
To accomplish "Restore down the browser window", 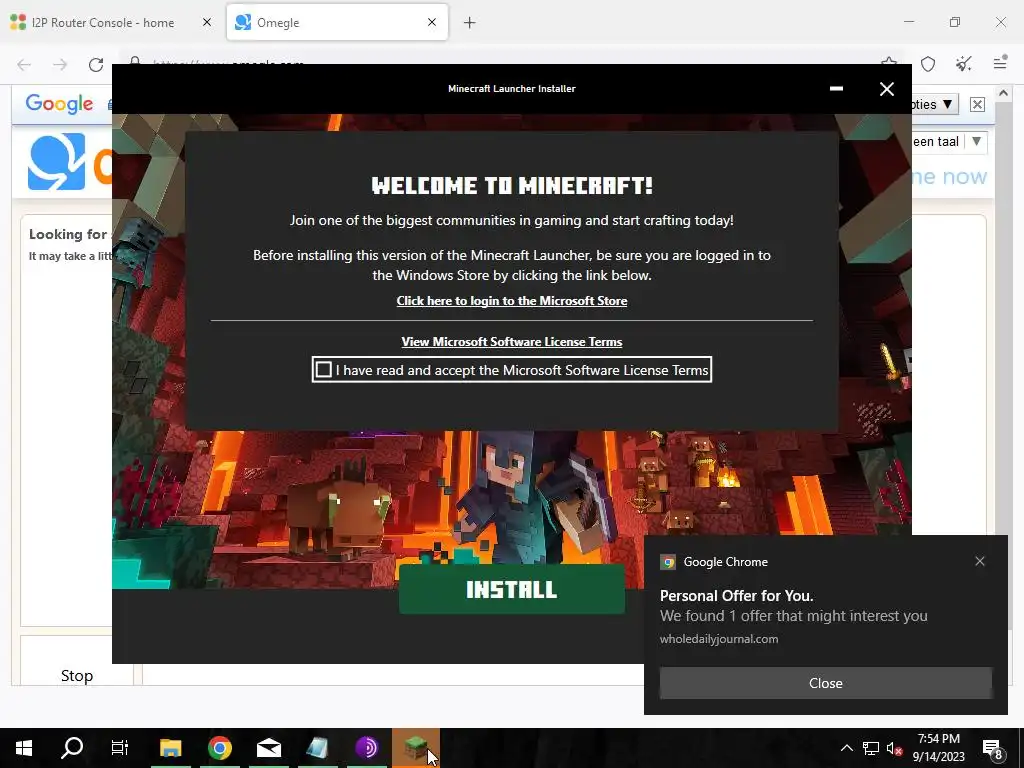I will coord(955,22).
